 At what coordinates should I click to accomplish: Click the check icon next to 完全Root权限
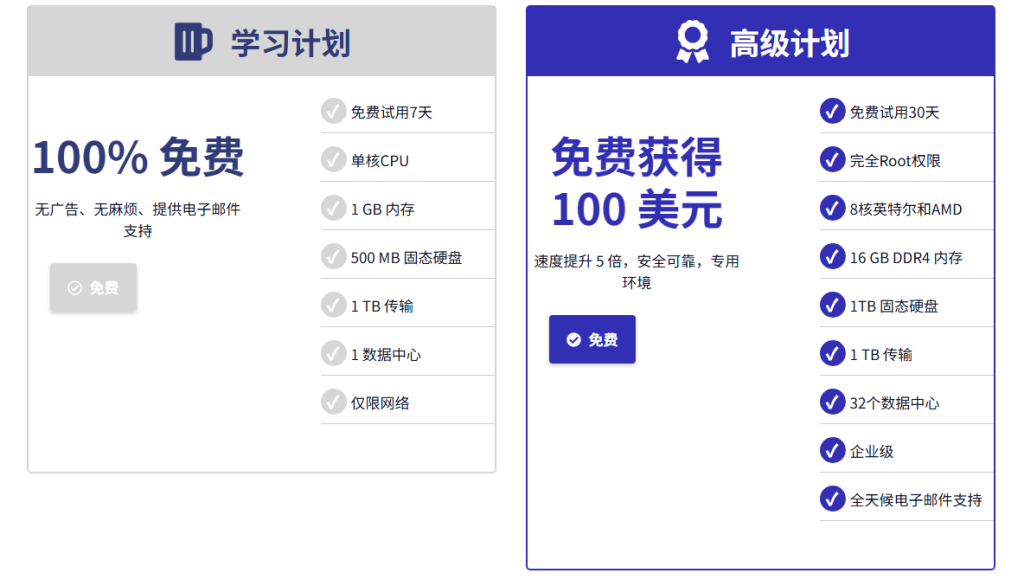coord(832,159)
